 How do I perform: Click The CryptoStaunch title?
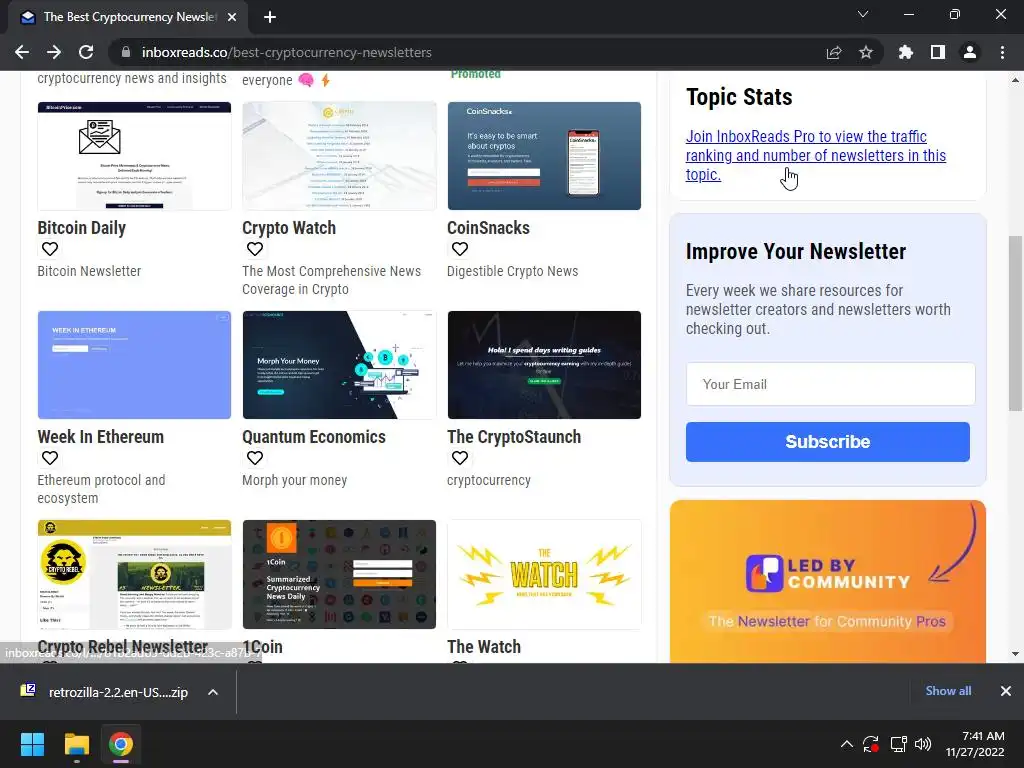514,437
